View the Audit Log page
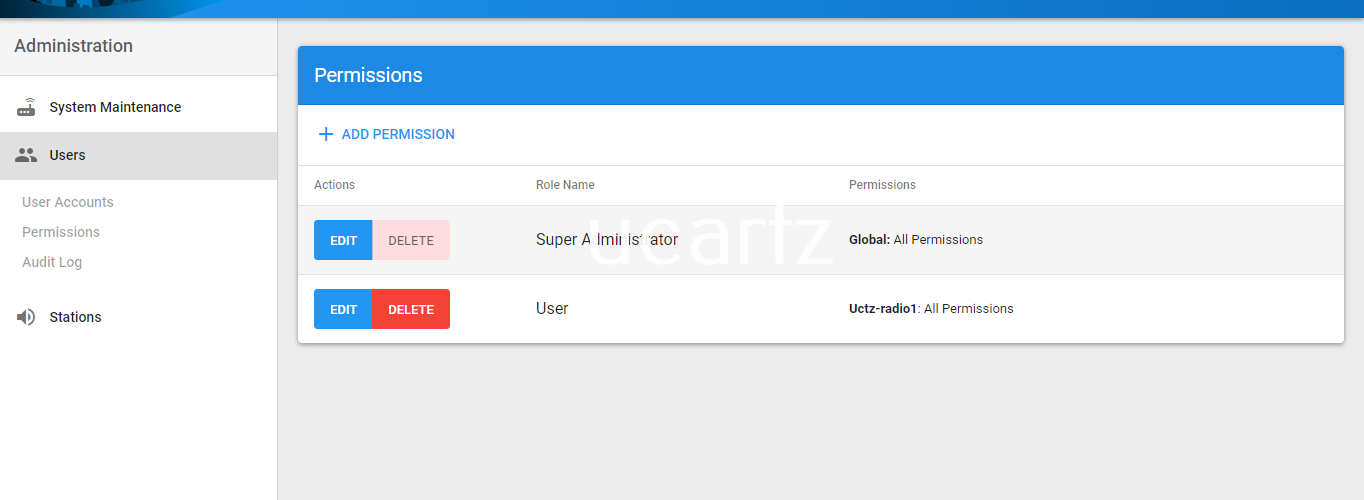Screen dimensions: 1364x500 point(52,262)
